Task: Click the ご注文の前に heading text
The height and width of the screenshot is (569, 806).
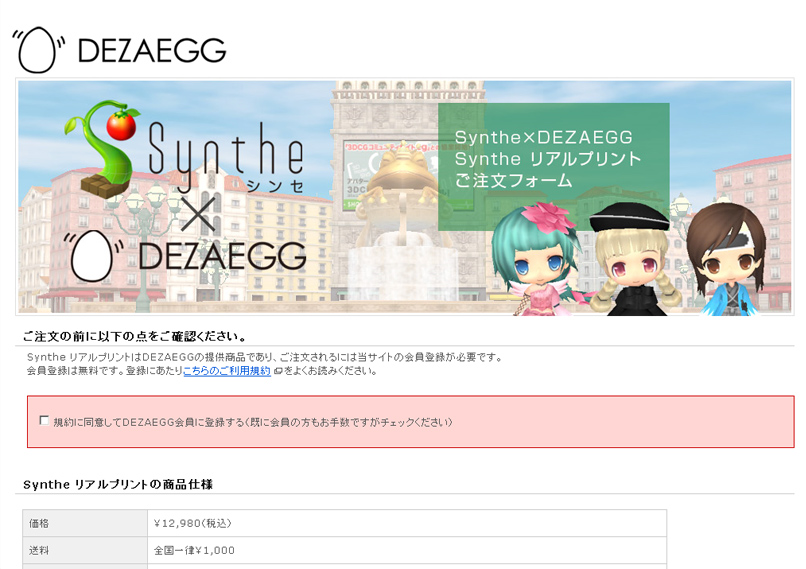Action: tap(135, 337)
